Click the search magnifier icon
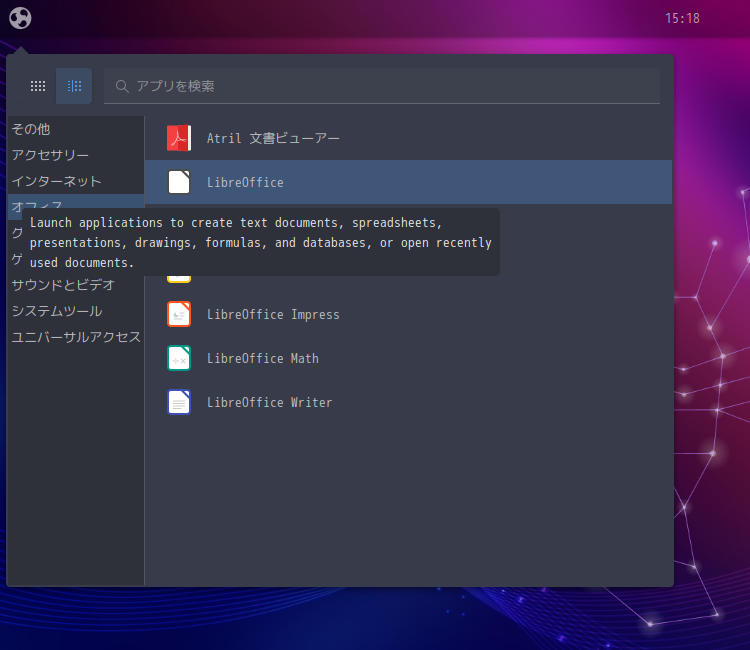Viewport: 750px width, 650px height. pos(122,87)
